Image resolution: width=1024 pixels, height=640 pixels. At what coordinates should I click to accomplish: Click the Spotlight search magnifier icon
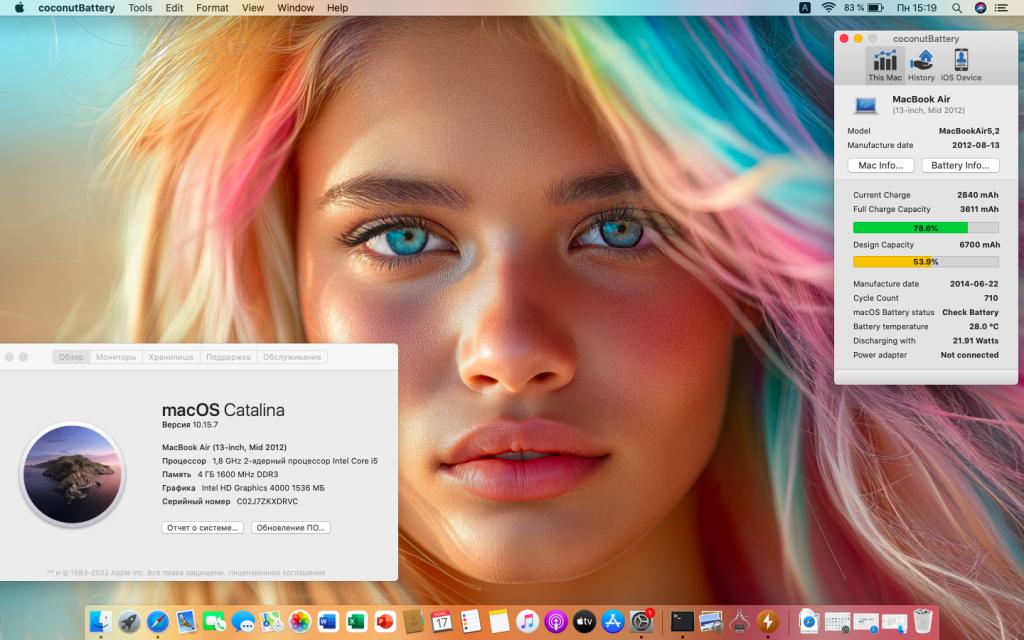(956, 8)
